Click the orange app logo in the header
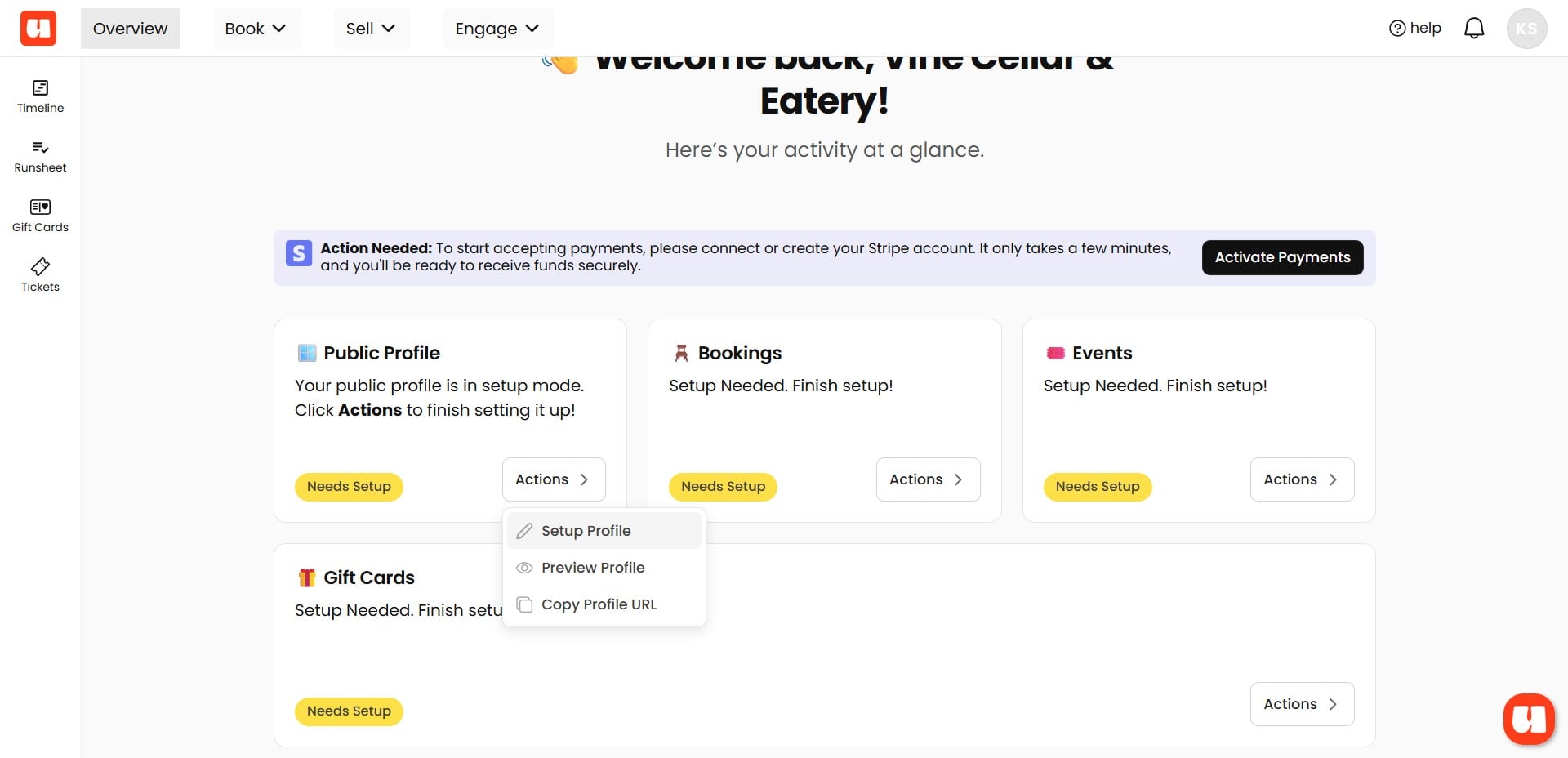This screenshot has height=758, width=1568. (x=38, y=28)
